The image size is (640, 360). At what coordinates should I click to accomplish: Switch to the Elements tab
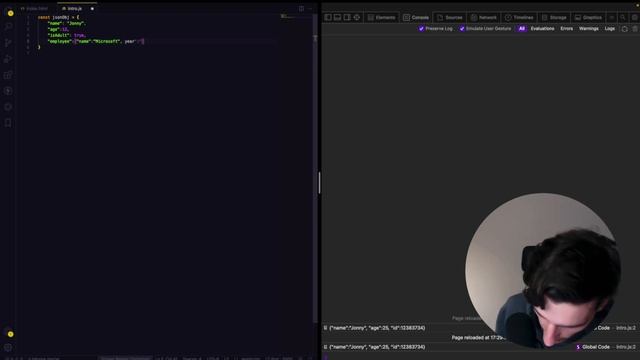(x=382, y=18)
